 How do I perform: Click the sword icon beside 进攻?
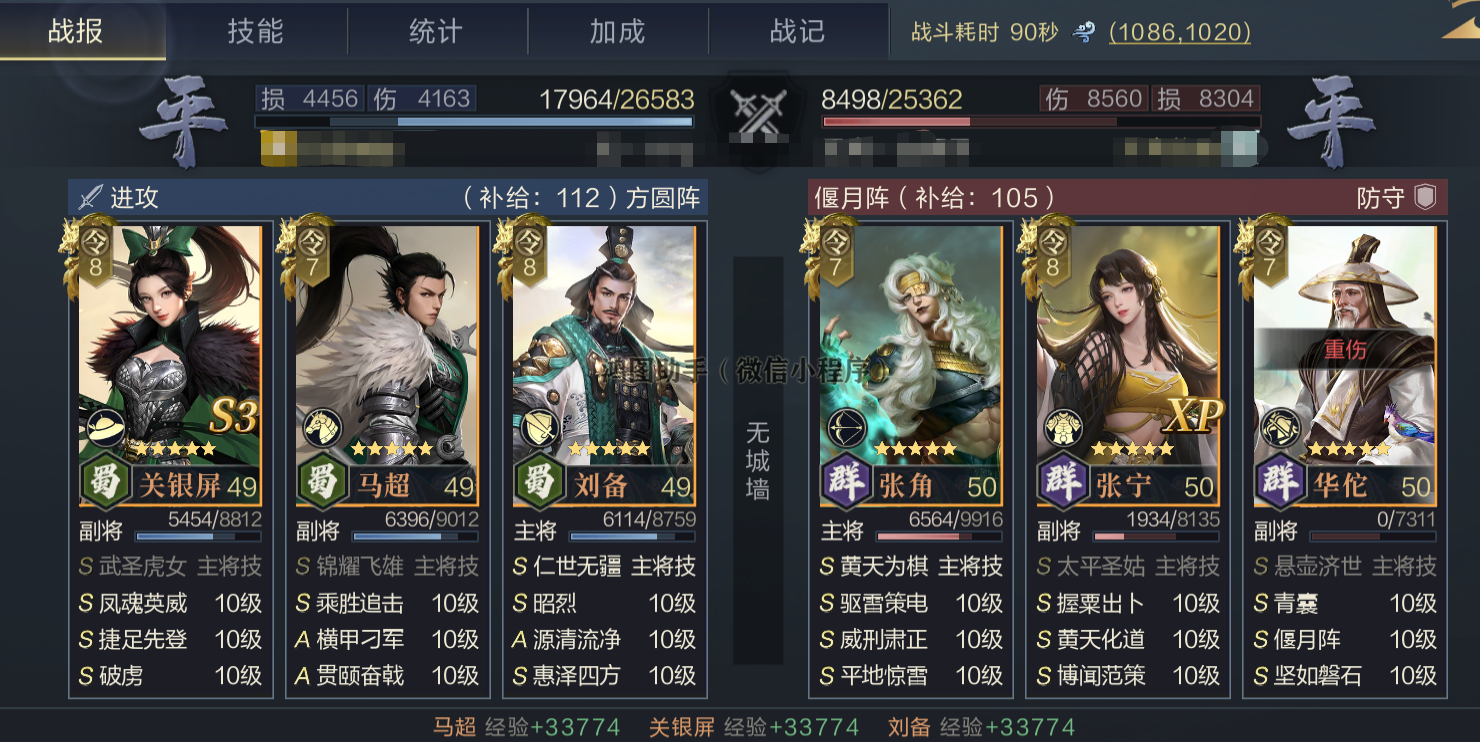91,197
